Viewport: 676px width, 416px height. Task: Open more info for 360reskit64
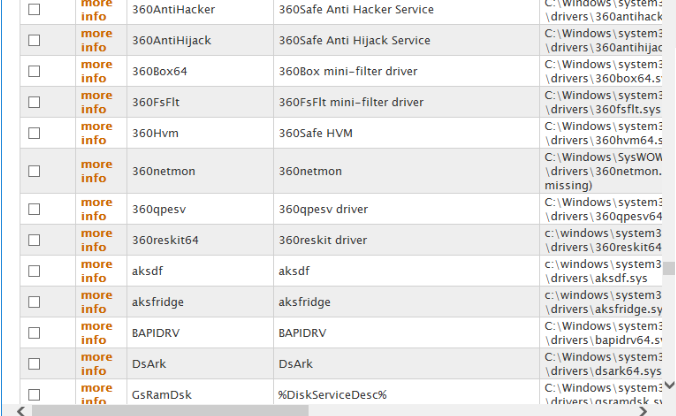(97, 240)
